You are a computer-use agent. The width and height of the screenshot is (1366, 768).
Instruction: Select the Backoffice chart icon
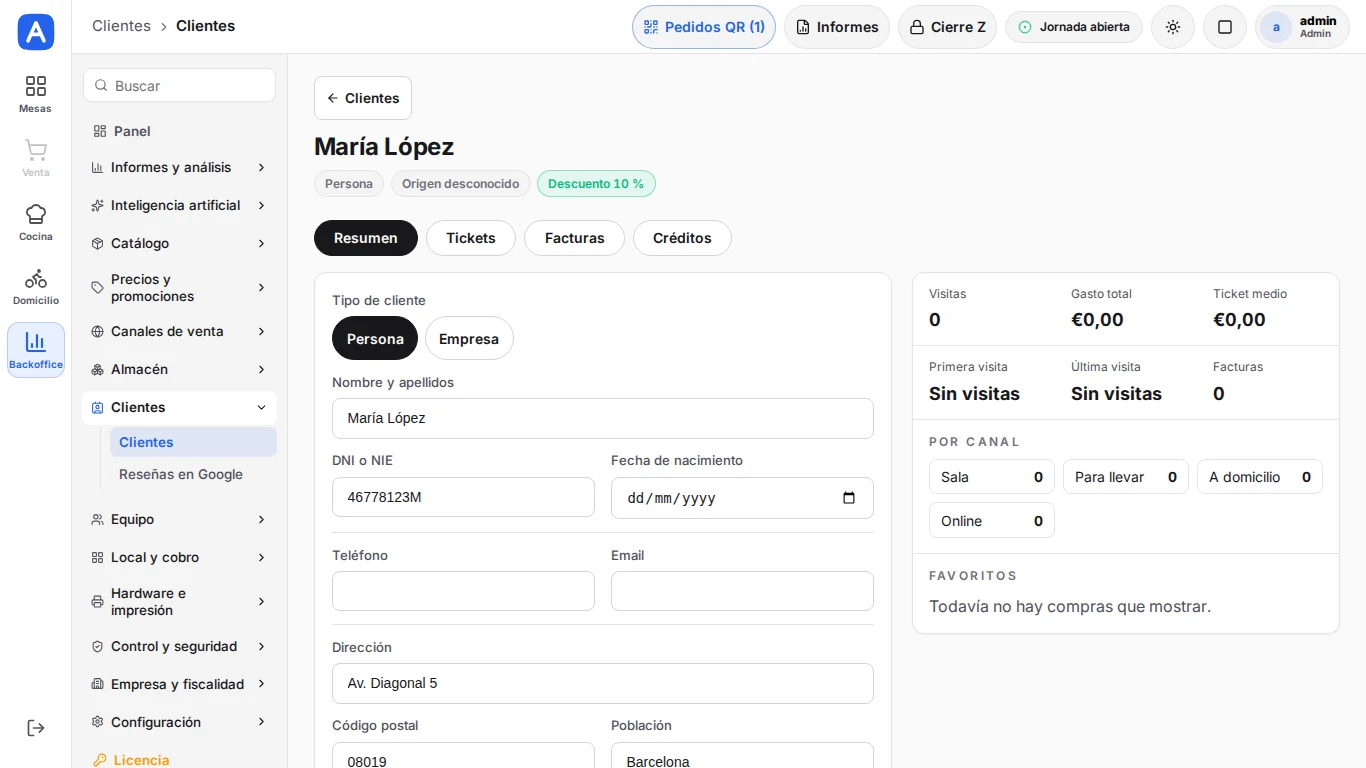click(35, 350)
